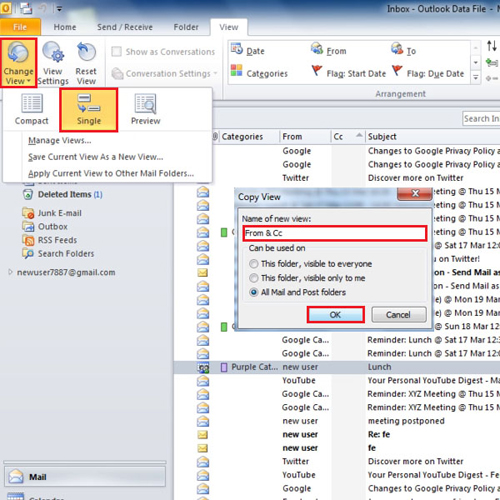Viewport: 500px width, 500px height.
Task: Cancel the Copy View dialog
Action: (x=399, y=315)
